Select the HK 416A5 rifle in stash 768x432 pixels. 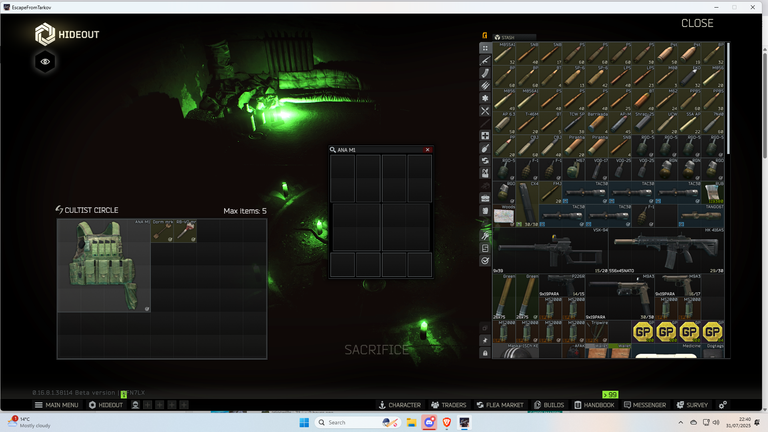667,250
